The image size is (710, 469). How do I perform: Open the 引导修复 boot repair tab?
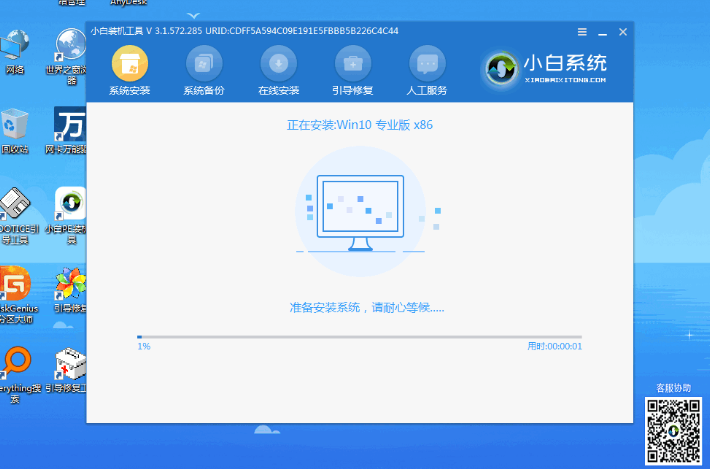pos(353,71)
